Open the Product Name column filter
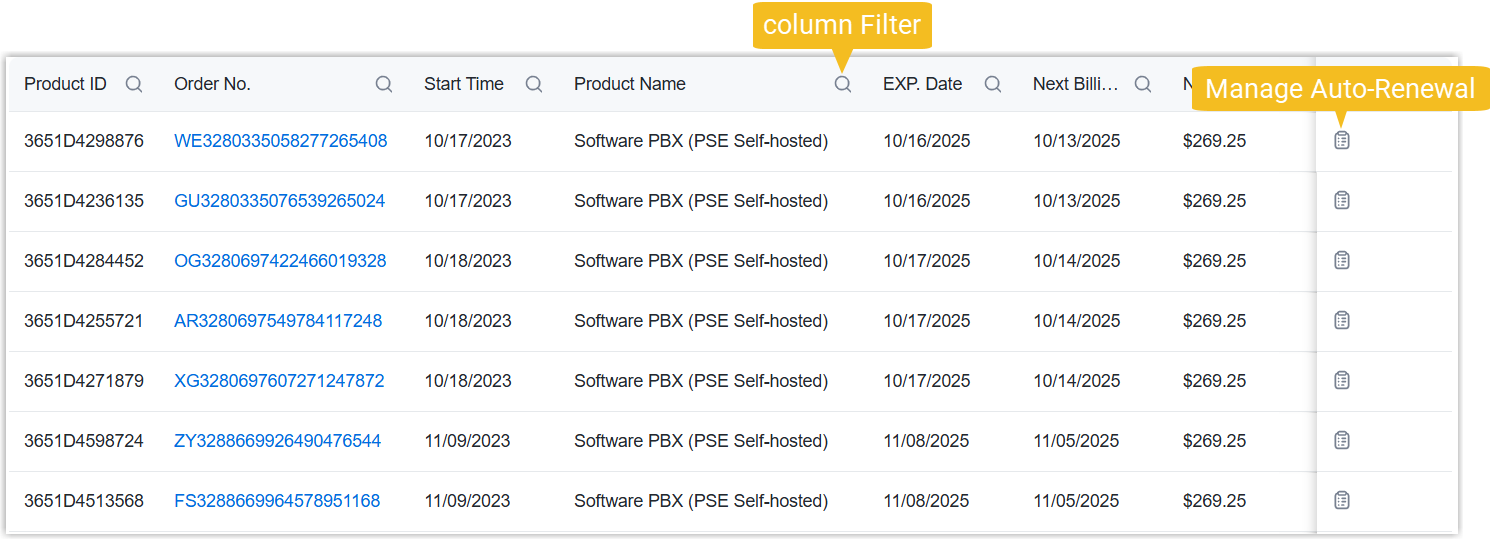The height and width of the screenshot is (540, 1492). 843,85
